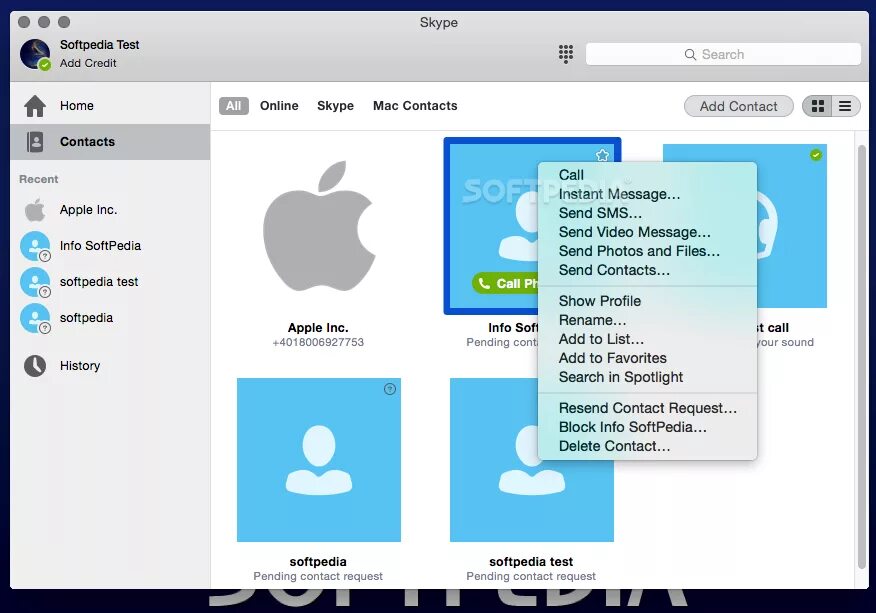Screen dimensions: 876x613
Task: Select Delete Contact menu item
Action: click(648, 446)
